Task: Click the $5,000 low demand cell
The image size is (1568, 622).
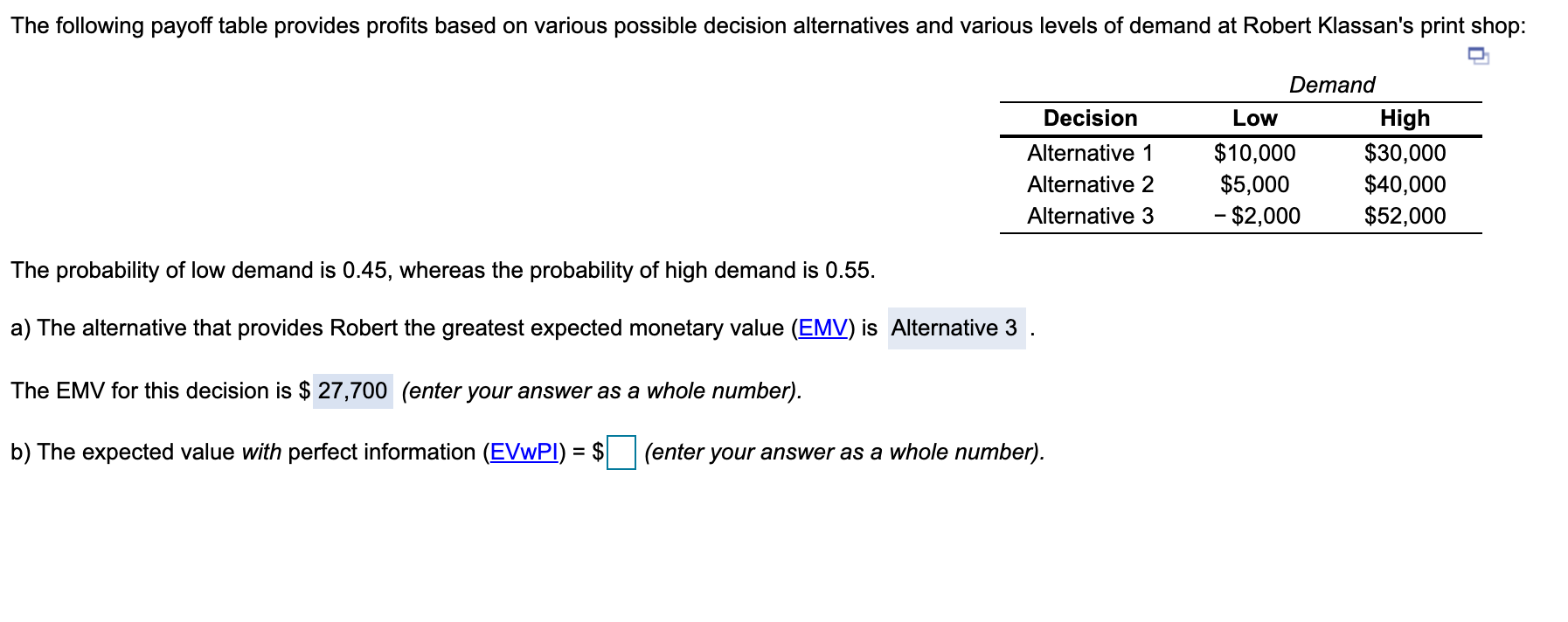Action: click(x=1254, y=184)
